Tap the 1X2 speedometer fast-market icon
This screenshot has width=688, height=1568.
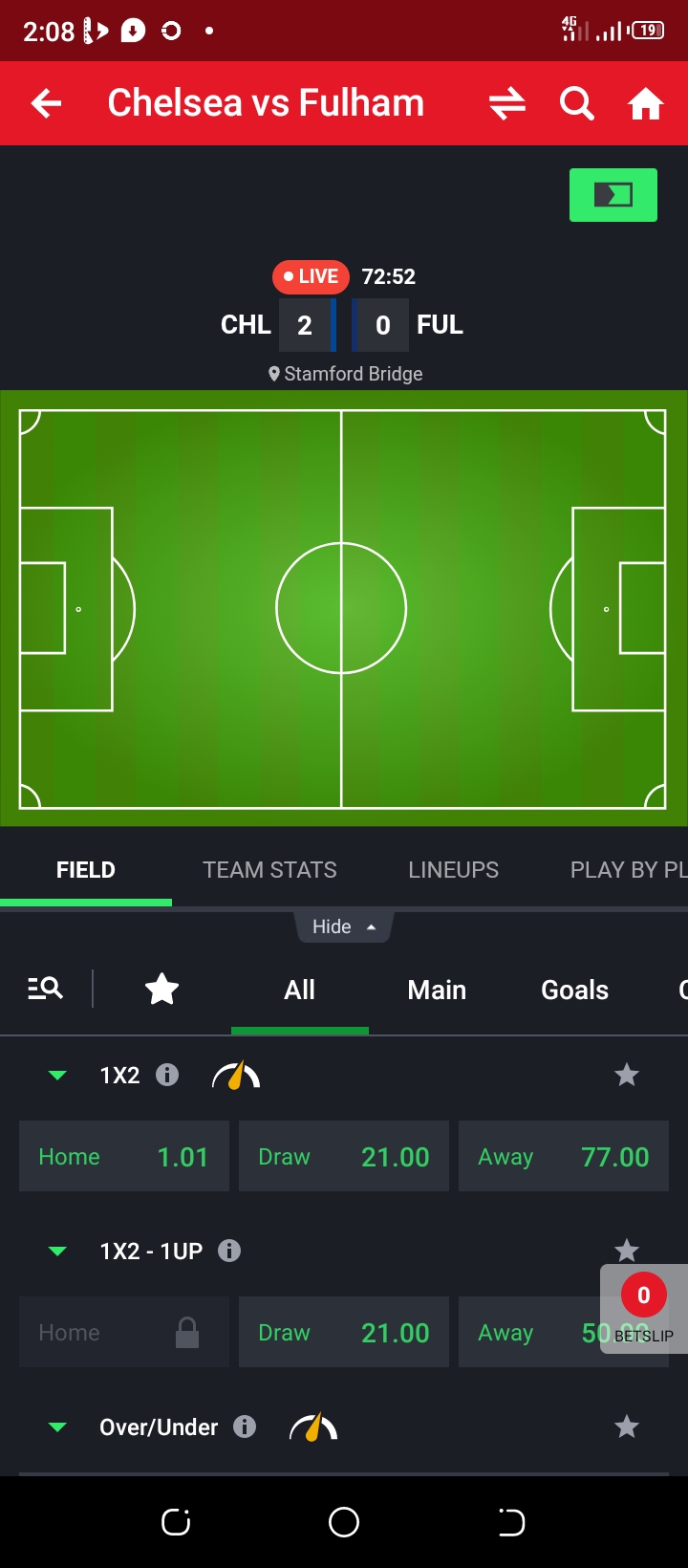(236, 1076)
